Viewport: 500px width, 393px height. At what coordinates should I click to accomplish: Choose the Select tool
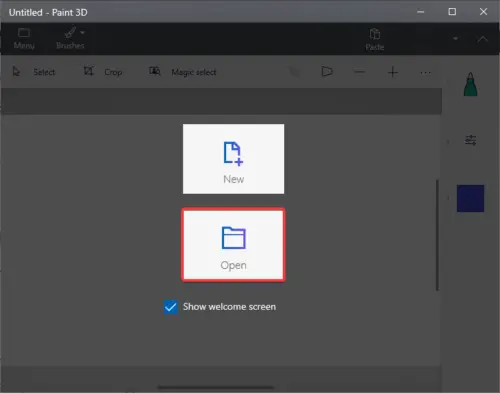pyautogui.click(x=34, y=72)
